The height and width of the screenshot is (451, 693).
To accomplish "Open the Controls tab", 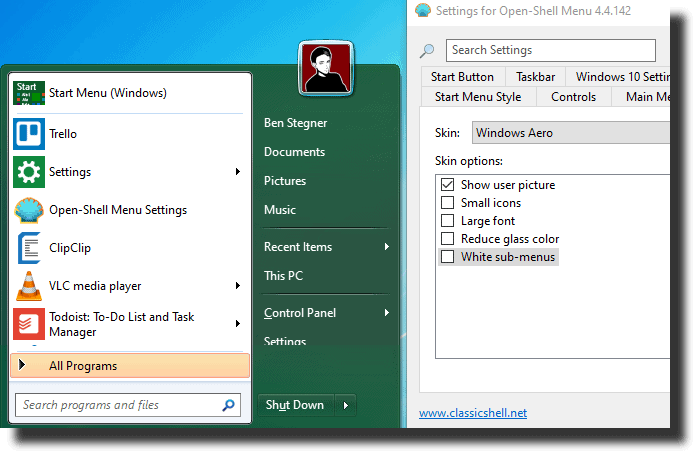I will [x=574, y=96].
